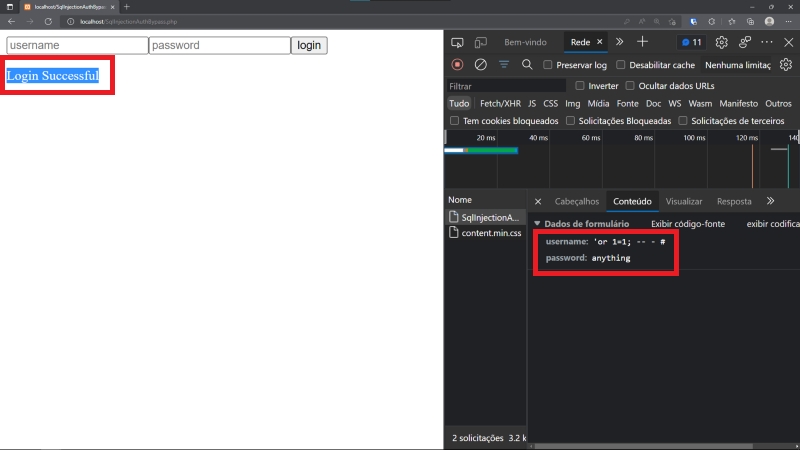The image size is (800, 450).
Task: Toggle device emulation icon in DevTools
Action: (481, 42)
